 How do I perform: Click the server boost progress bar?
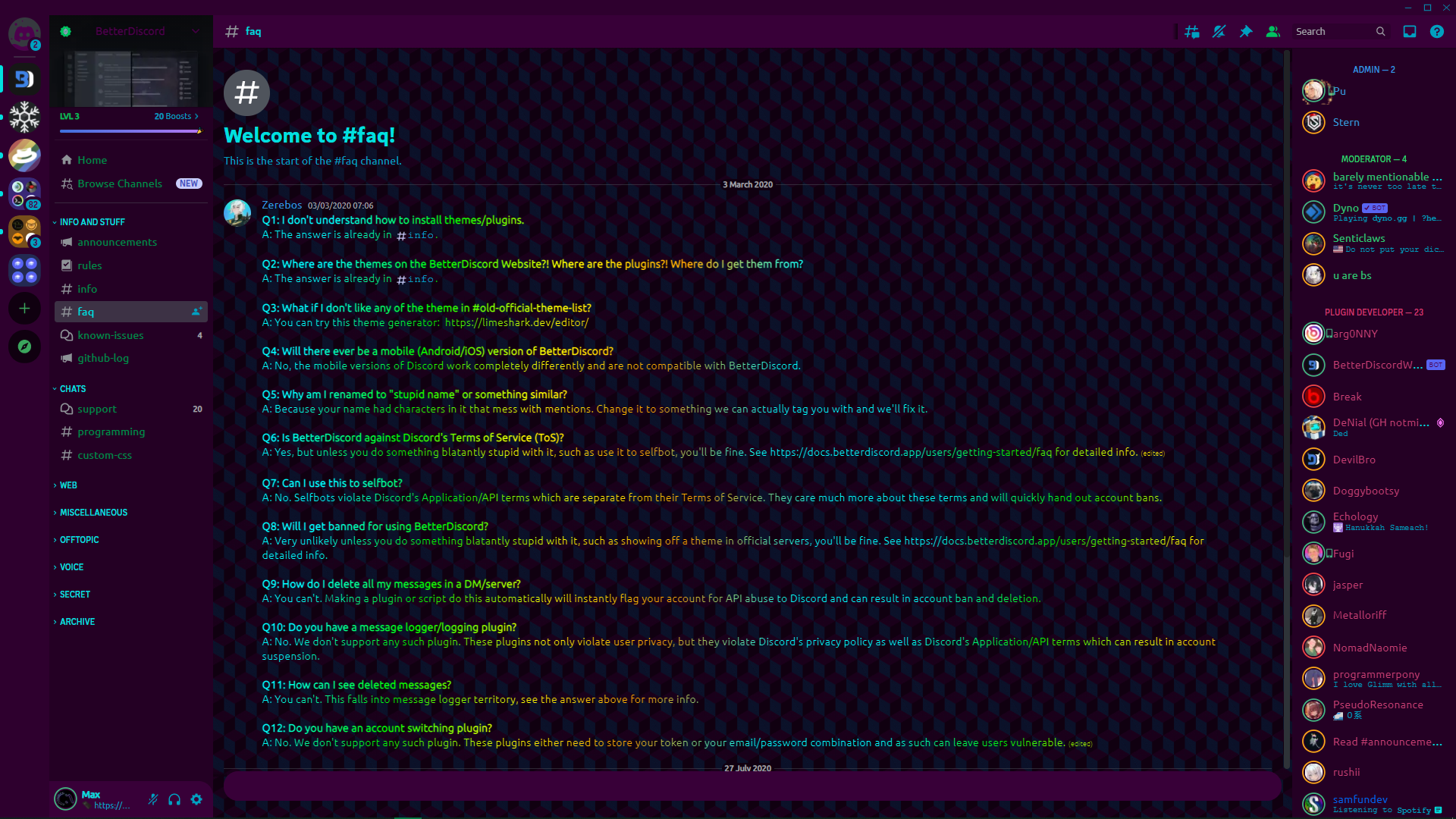click(x=130, y=131)
